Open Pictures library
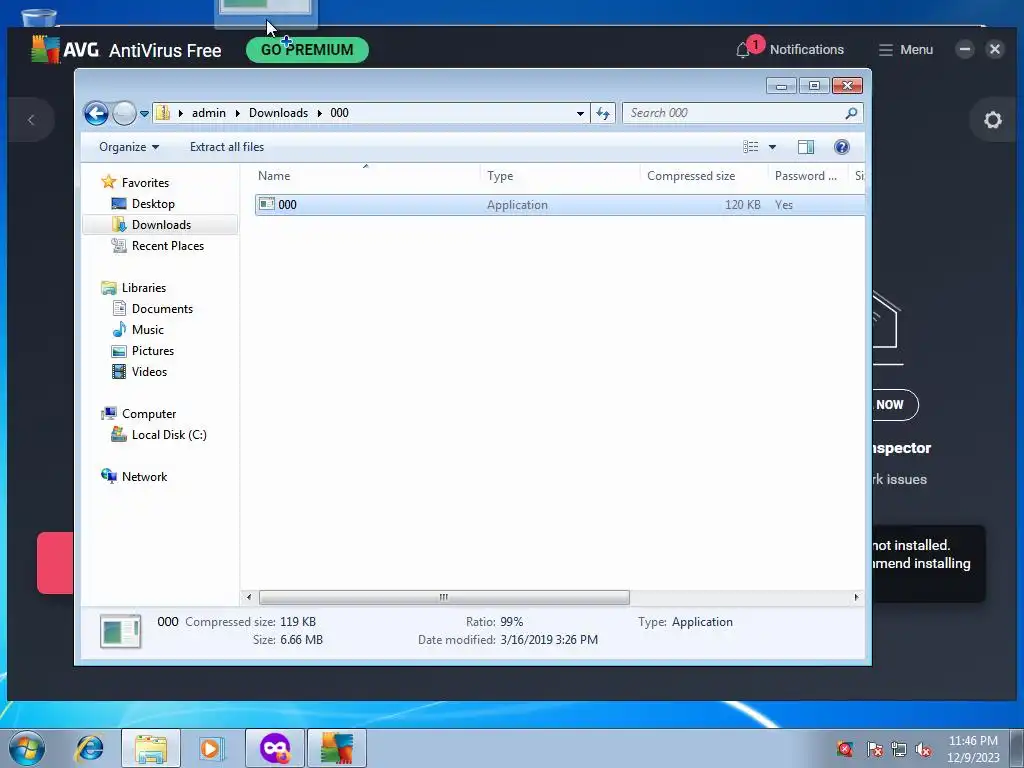The image size is (1024, 768). pyautogui.click(x=153, y=351)
